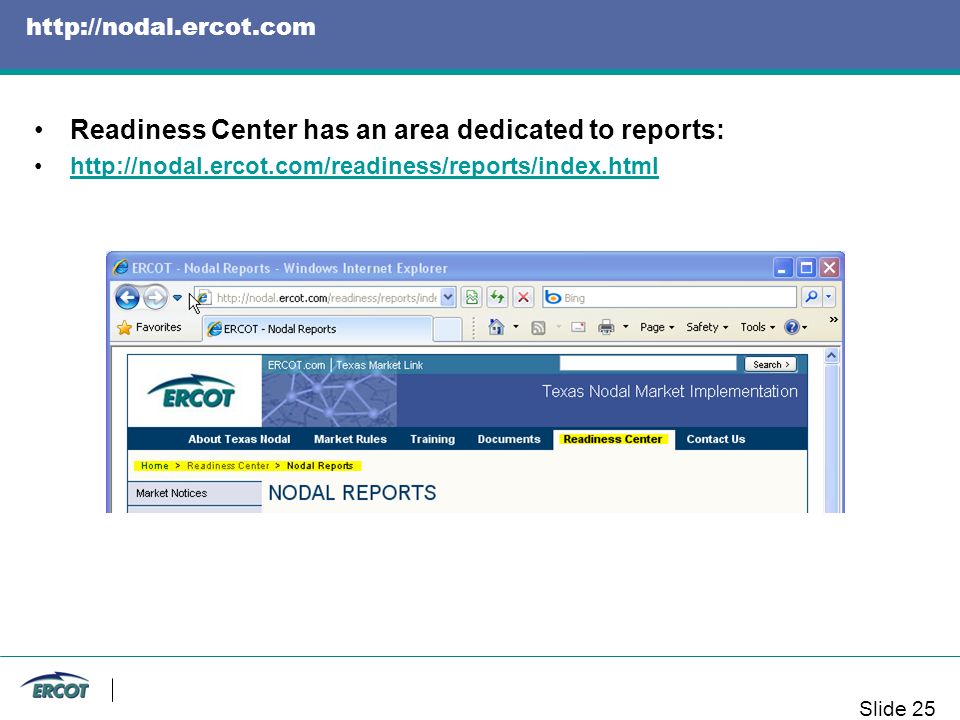Select the ERCOT - Nodal Reports tab

click(x=317, y=329)
